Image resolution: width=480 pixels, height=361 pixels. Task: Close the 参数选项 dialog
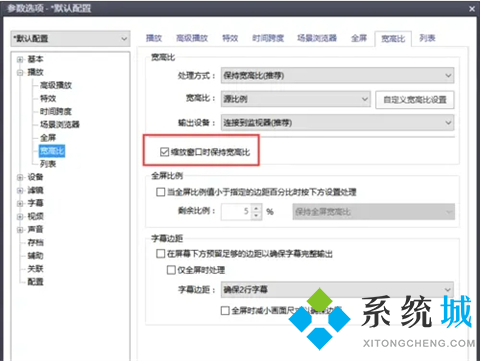[x=472, y=9]
